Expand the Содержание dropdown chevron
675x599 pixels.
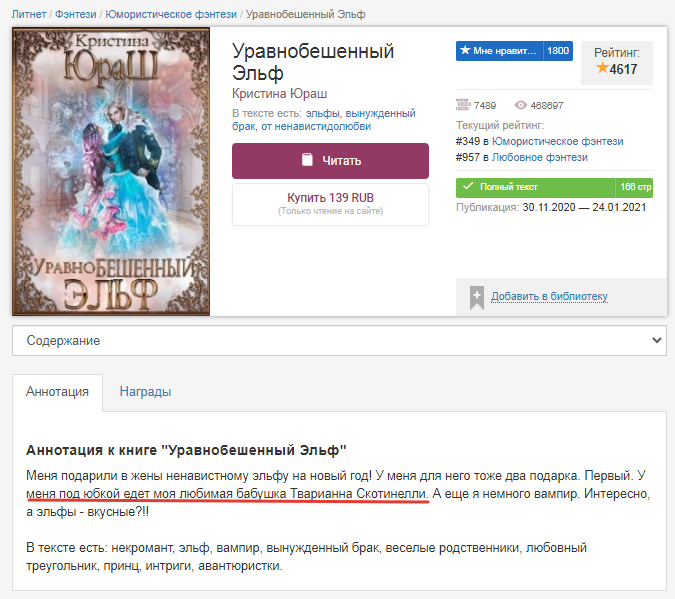[x=656, y=340]
